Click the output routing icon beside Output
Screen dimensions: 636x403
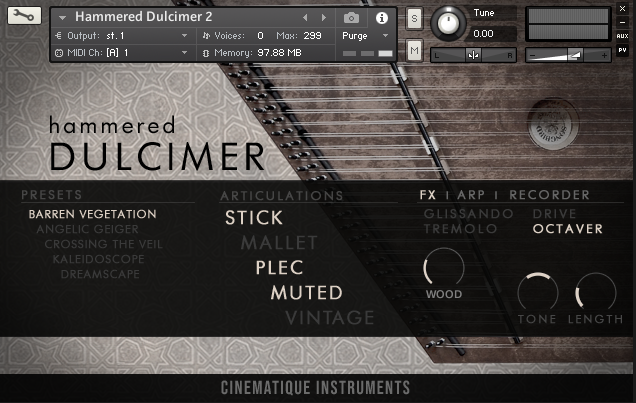tap(58, 36)
